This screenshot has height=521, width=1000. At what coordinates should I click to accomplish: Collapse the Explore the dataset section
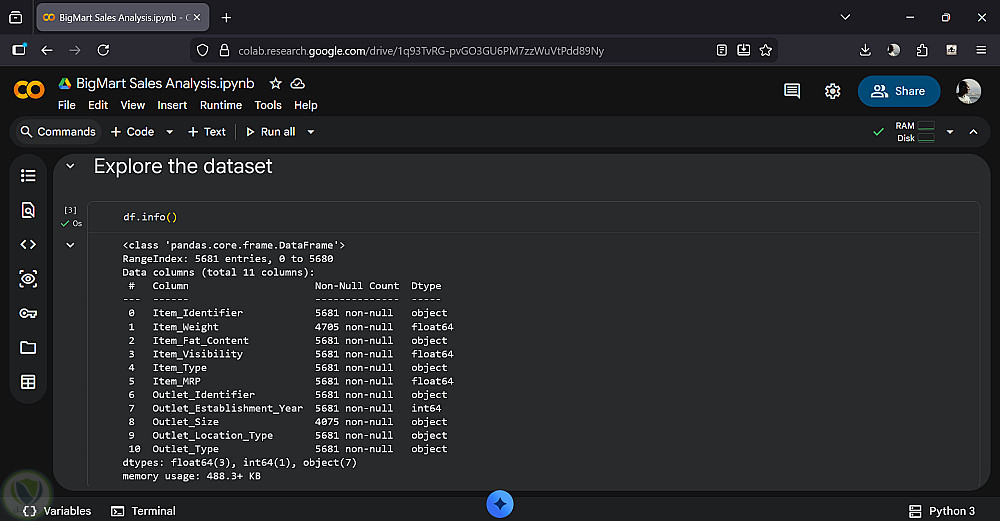[70, 166]
